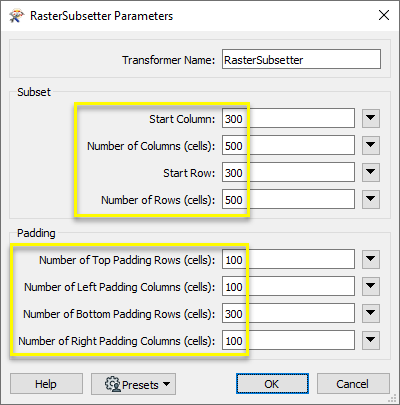This screenshot has height=405, width=400.
Task: Select the Number of Columns input field
Action: [288, 145]
